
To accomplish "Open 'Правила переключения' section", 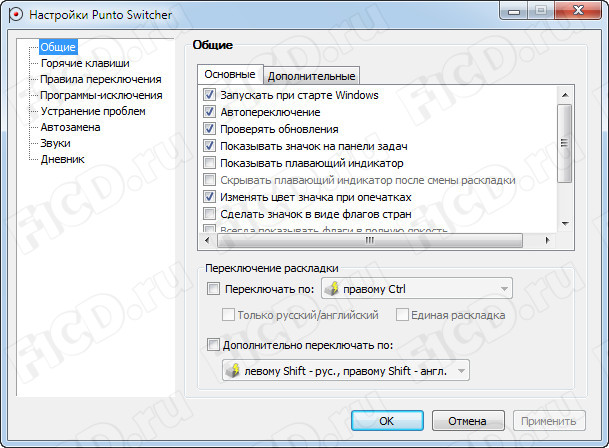I will pos(101,79).
